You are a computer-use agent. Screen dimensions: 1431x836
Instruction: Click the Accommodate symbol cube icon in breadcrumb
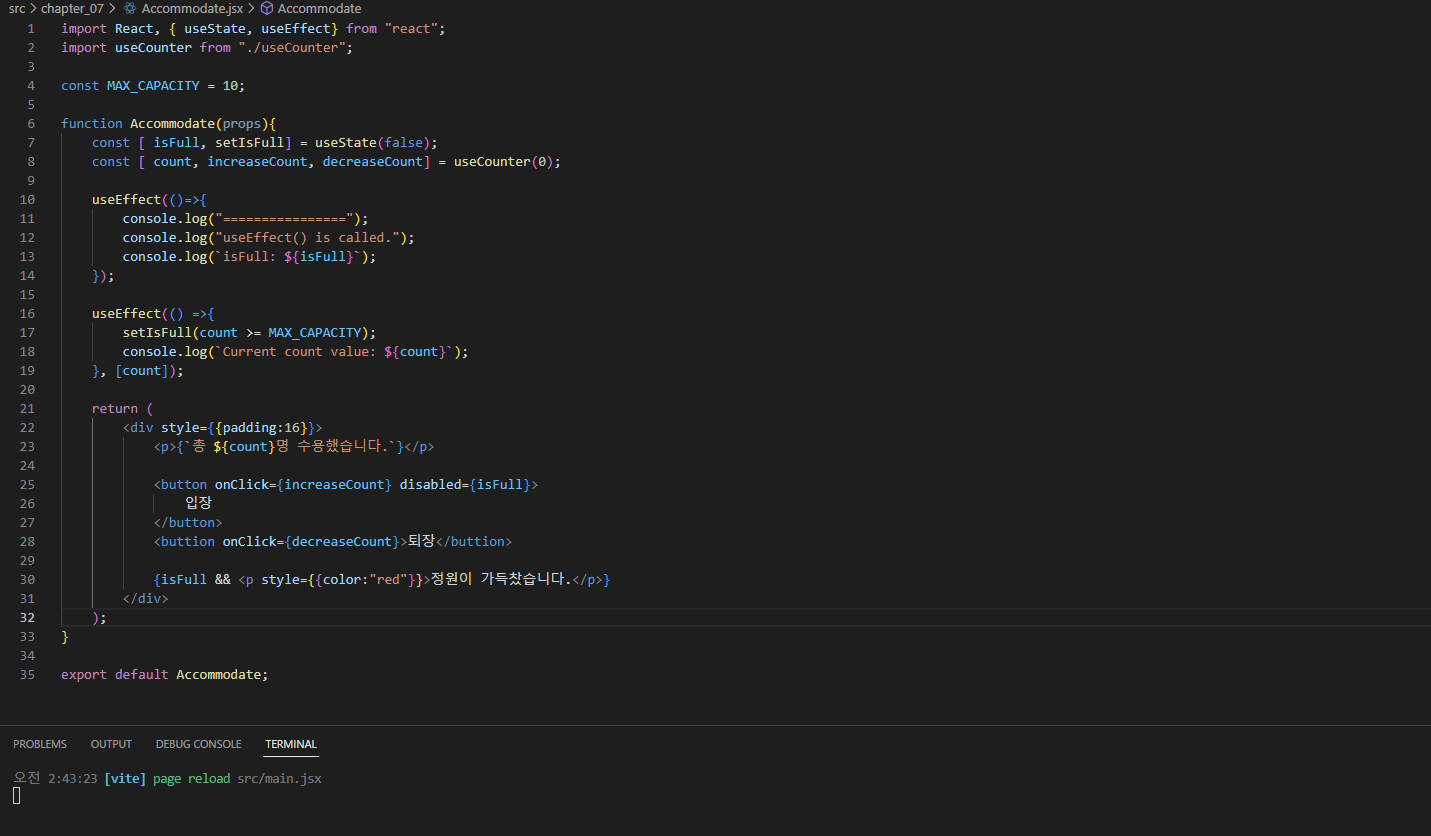pyautogui.click(x=267, y=8)
